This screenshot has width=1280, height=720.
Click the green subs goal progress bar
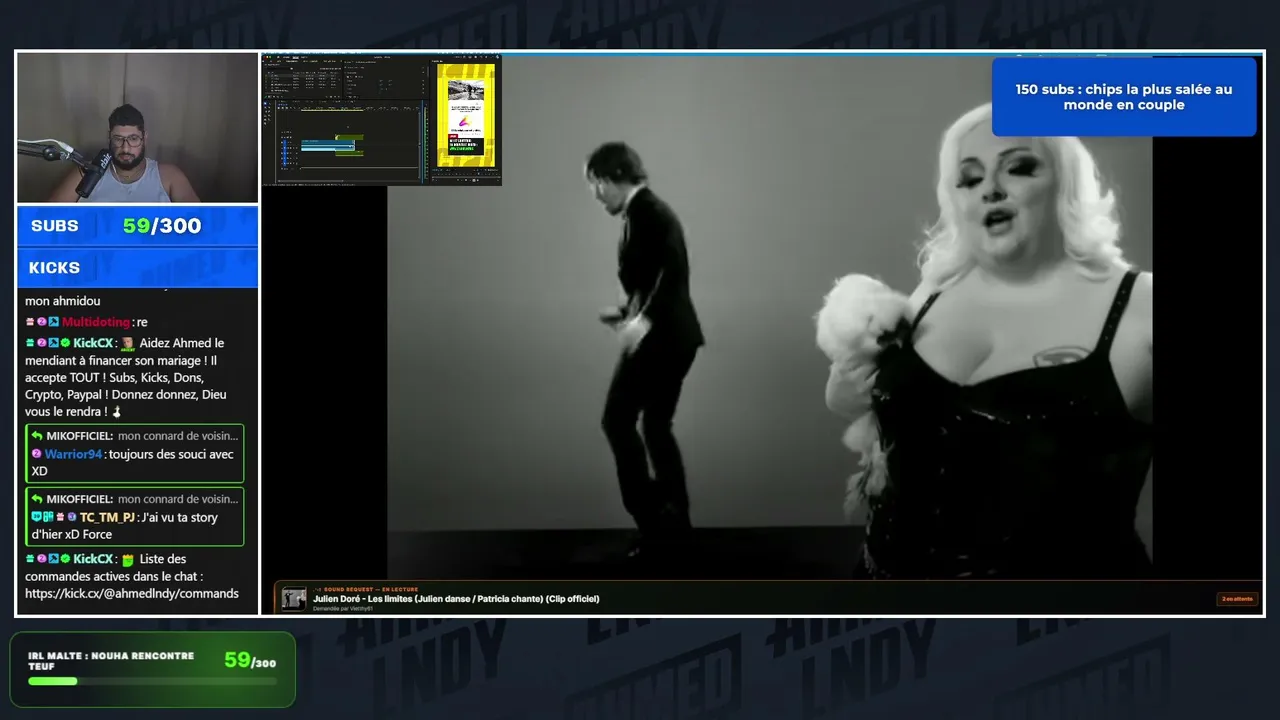tap(152, 681)
